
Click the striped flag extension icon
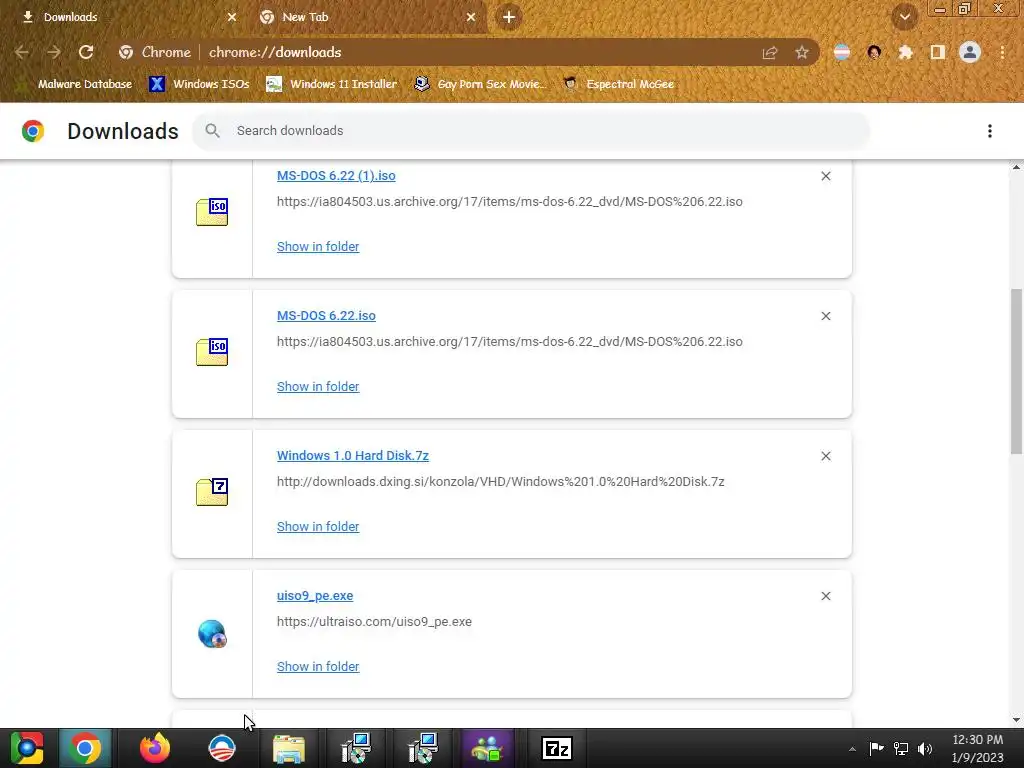point(842,52)
